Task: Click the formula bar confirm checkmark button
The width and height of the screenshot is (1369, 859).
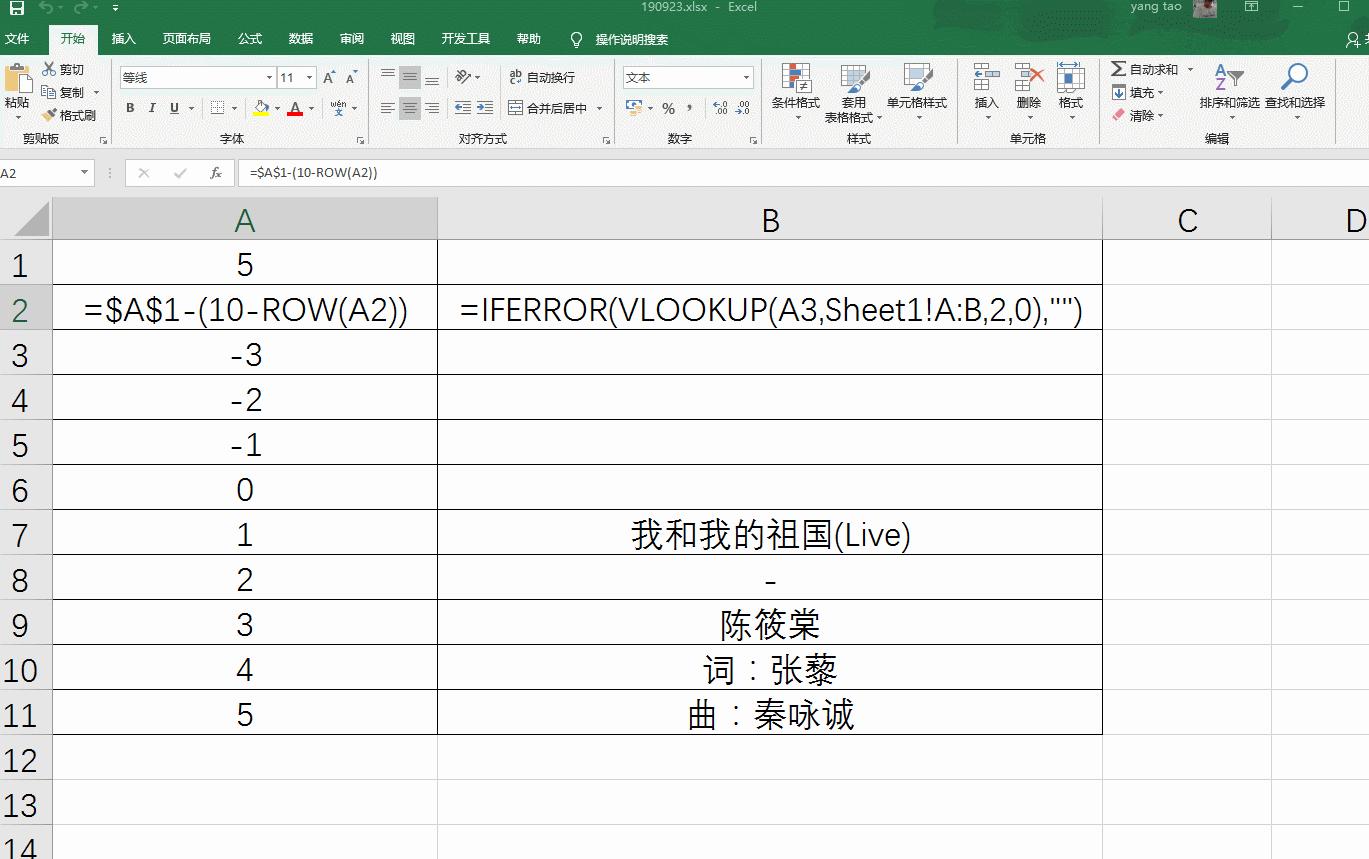Action: click(180, 173)
